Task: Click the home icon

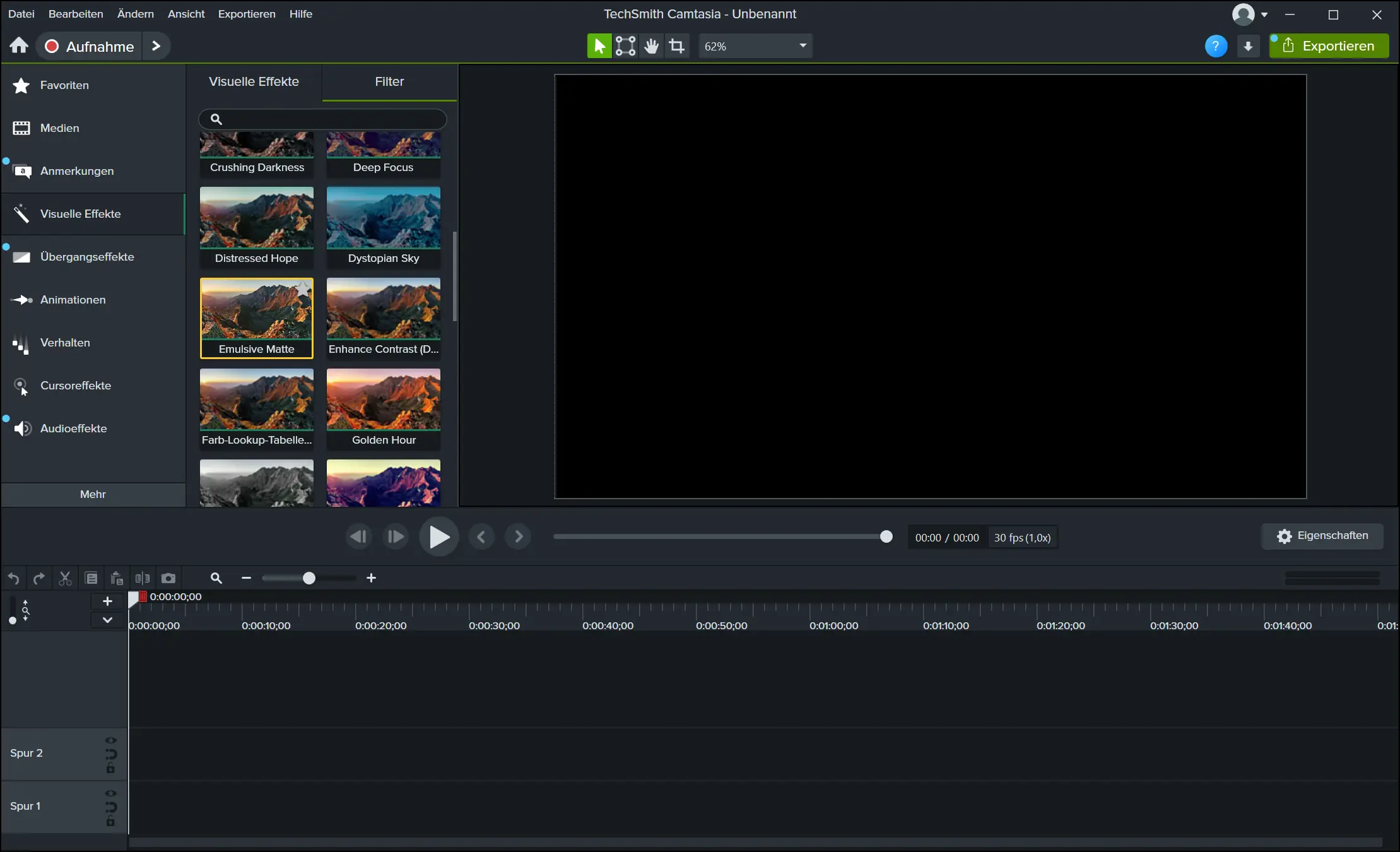Action: coord(19,45)
